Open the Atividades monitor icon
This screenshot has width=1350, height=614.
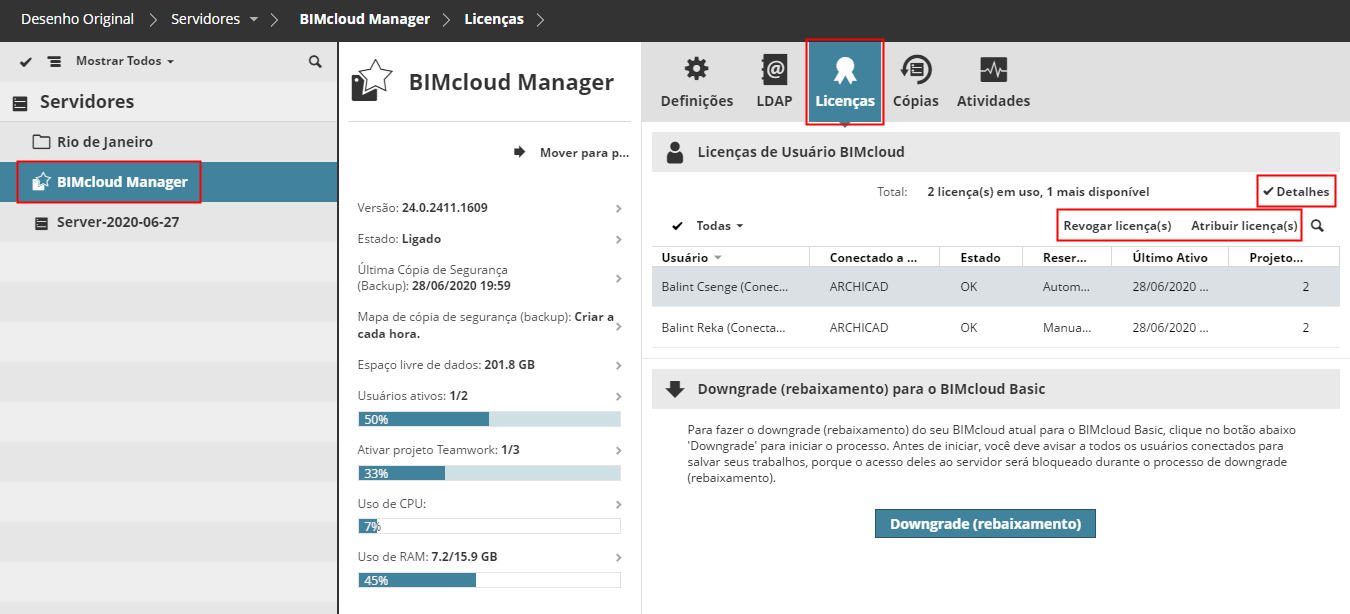click(993, 70)
